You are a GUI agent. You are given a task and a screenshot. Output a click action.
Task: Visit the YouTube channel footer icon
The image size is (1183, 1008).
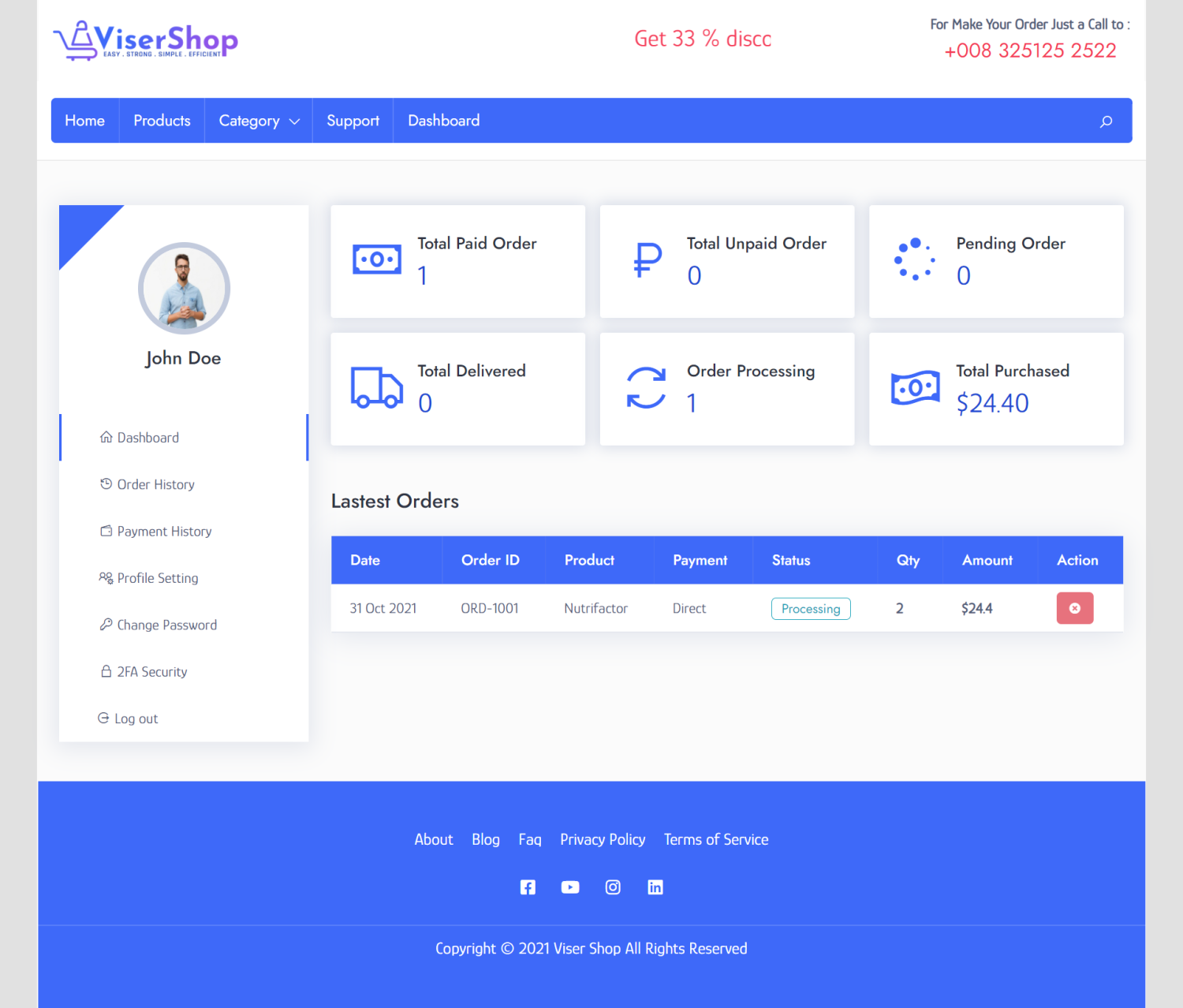point(570,887)
